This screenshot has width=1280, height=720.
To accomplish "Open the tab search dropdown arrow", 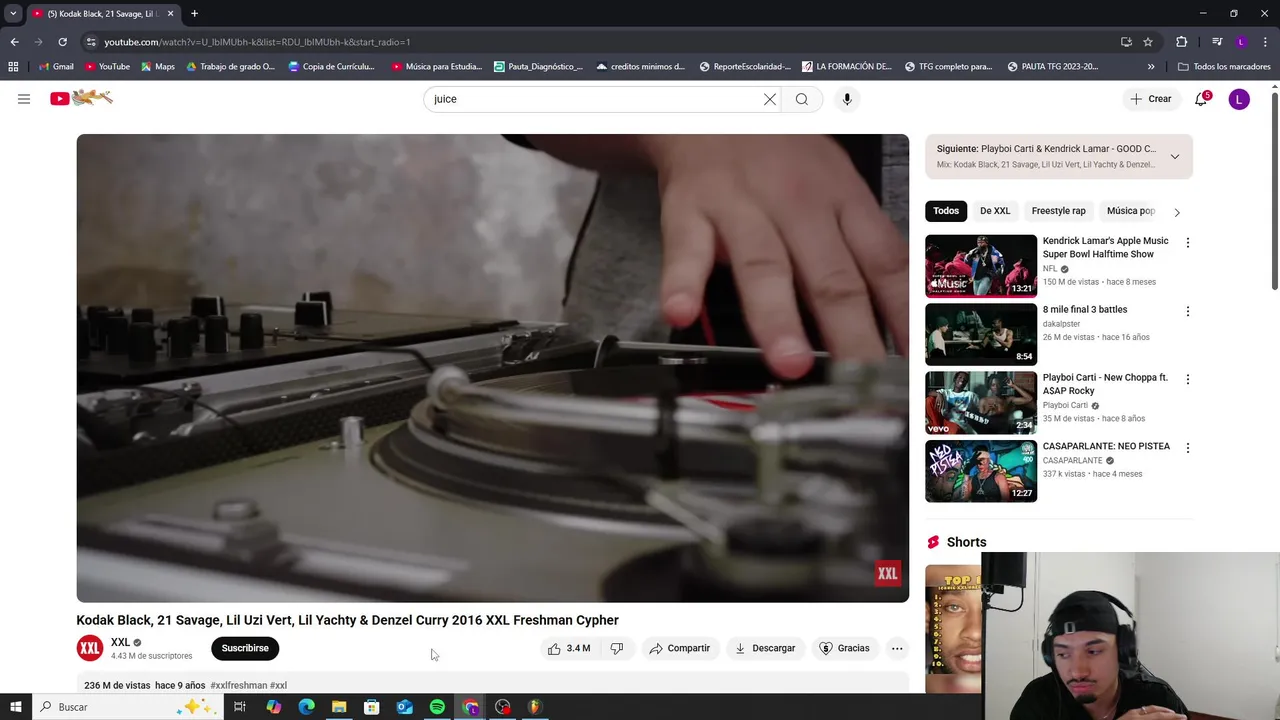I will pos(13,14).
